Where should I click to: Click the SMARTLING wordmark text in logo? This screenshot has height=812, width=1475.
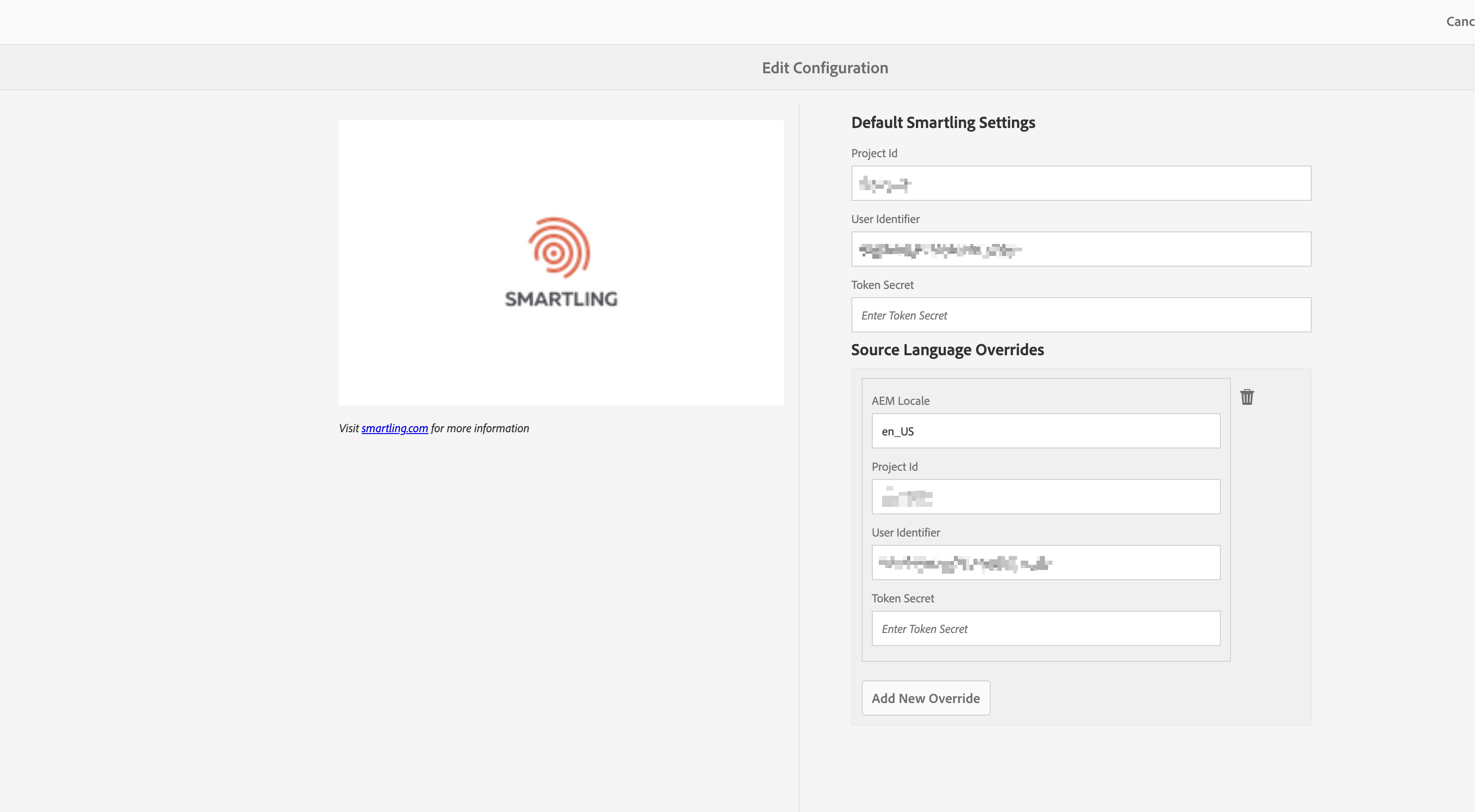pos(561,299)
